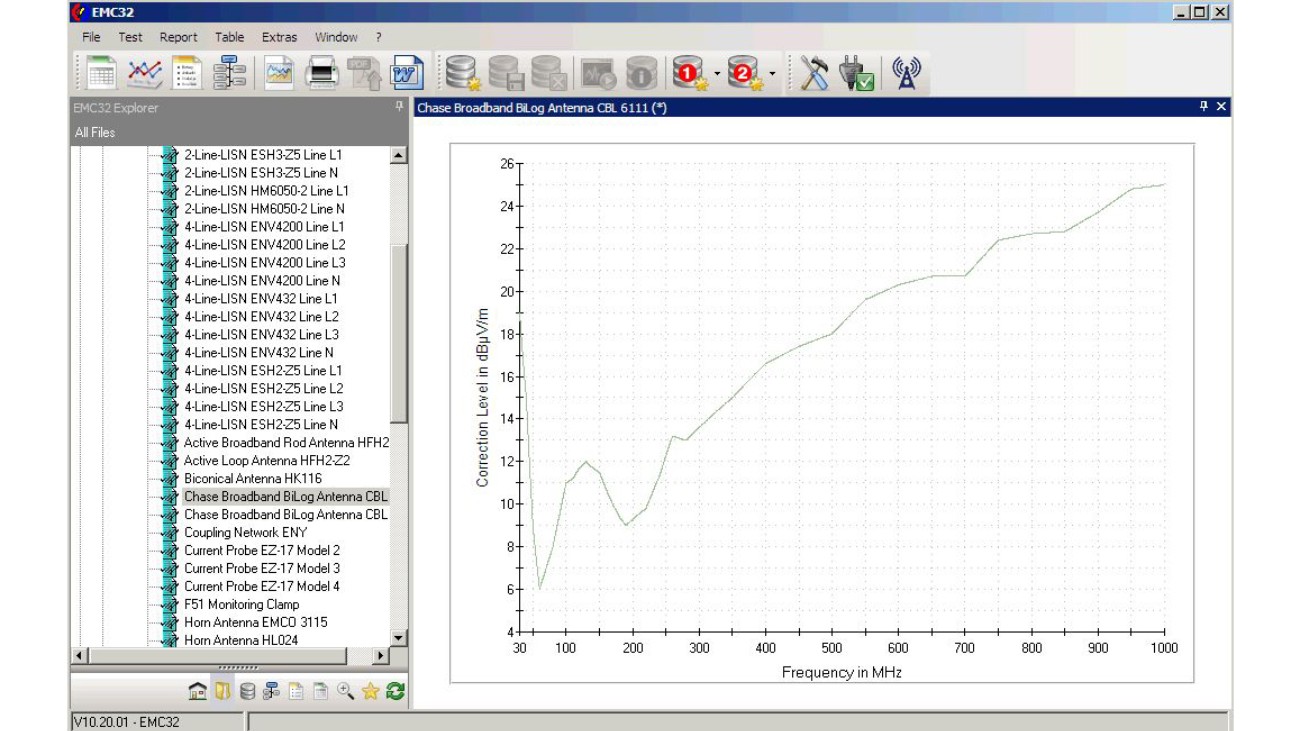This screenshot has height=731, width=1300.
Task: Select the folder icon in the Explorer bottom bar
Action: (223, 691)
